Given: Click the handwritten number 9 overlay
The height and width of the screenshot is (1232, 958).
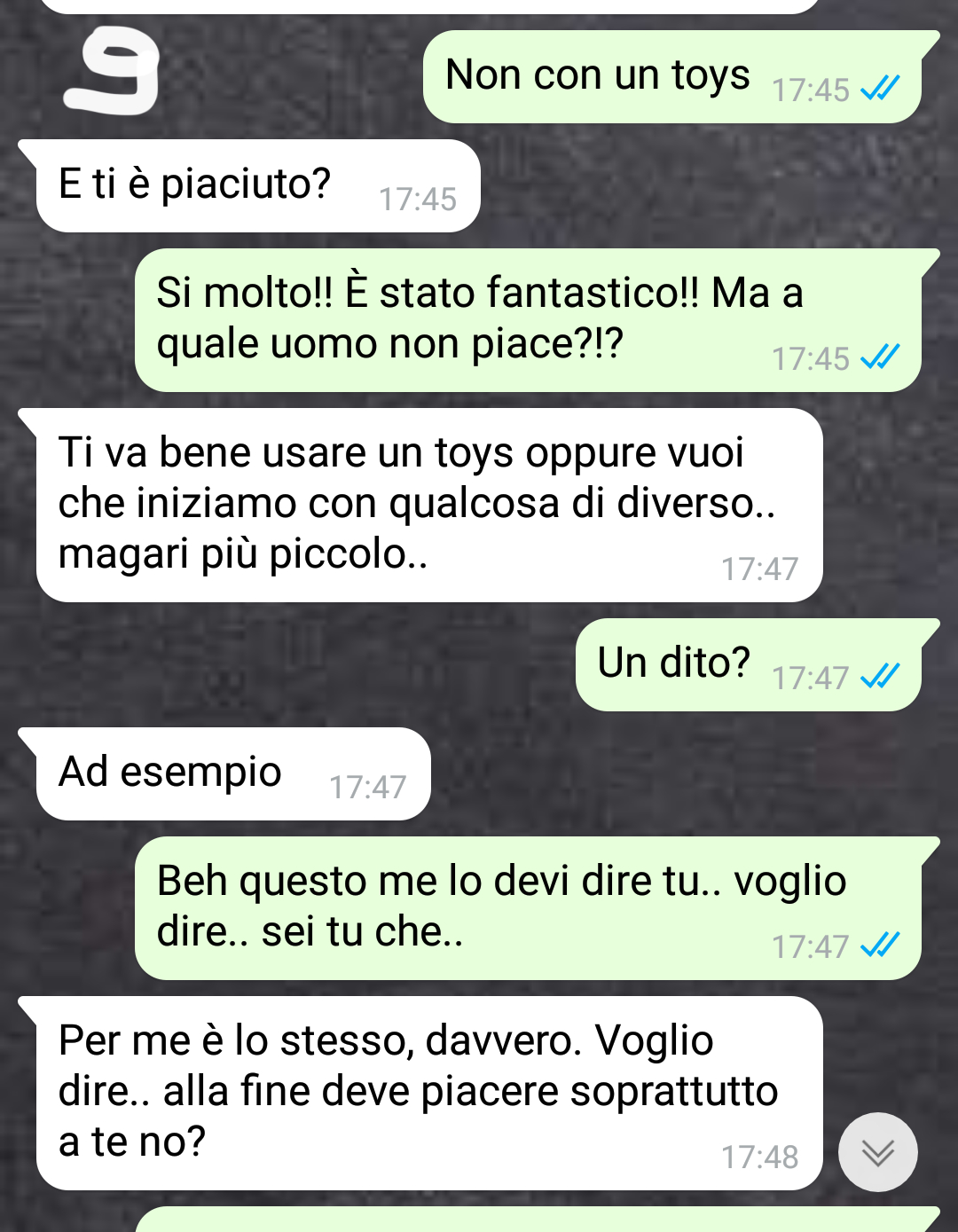Looking at the screenshot, I should click(x=113, y=74).
